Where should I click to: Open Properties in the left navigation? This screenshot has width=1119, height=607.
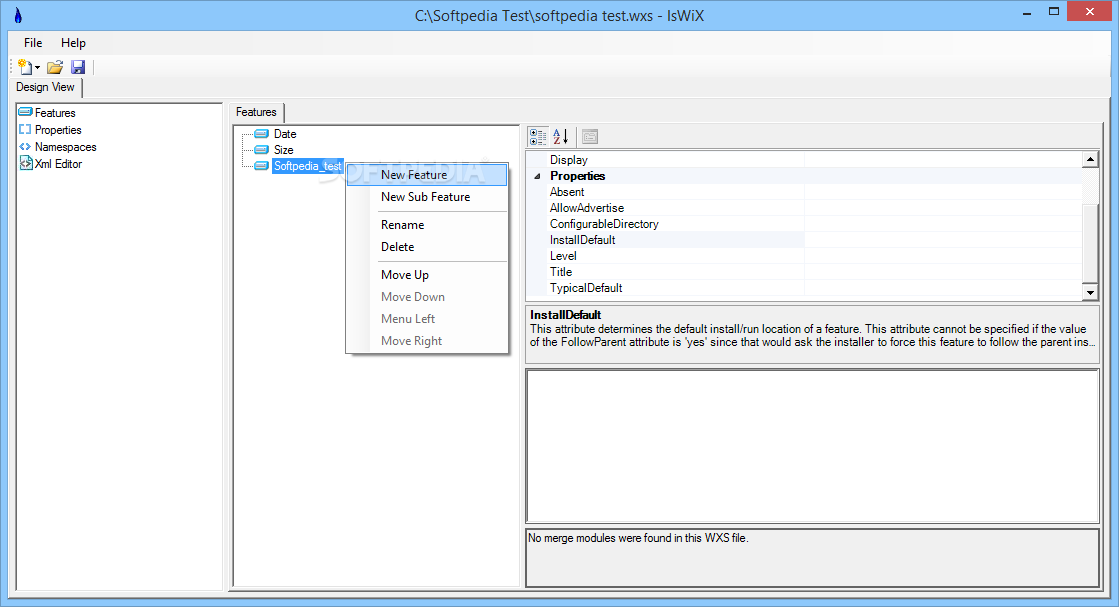58,130
